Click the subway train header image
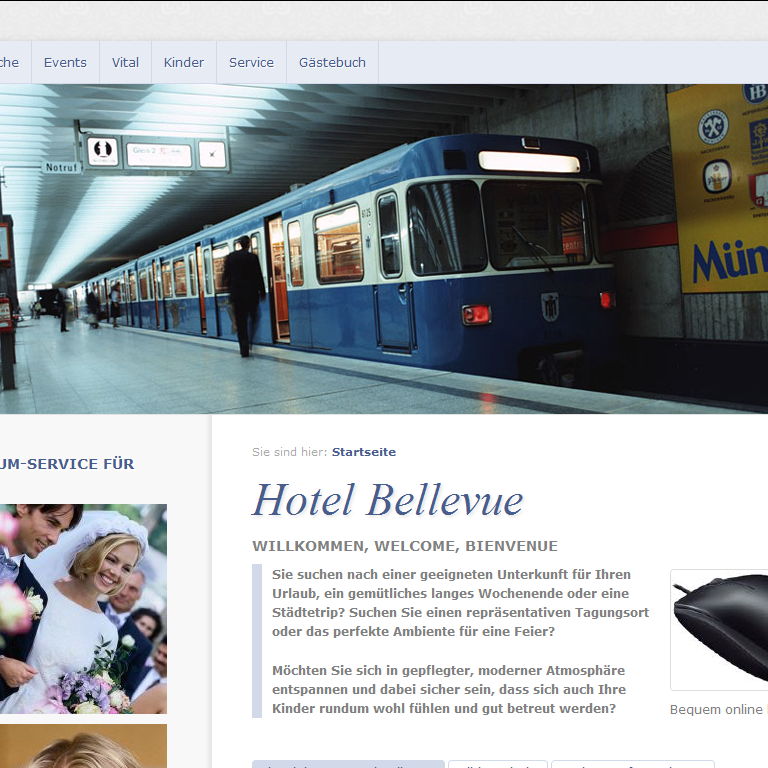The width and height of the screenshot is (768, 768). [x=384, y=249]
